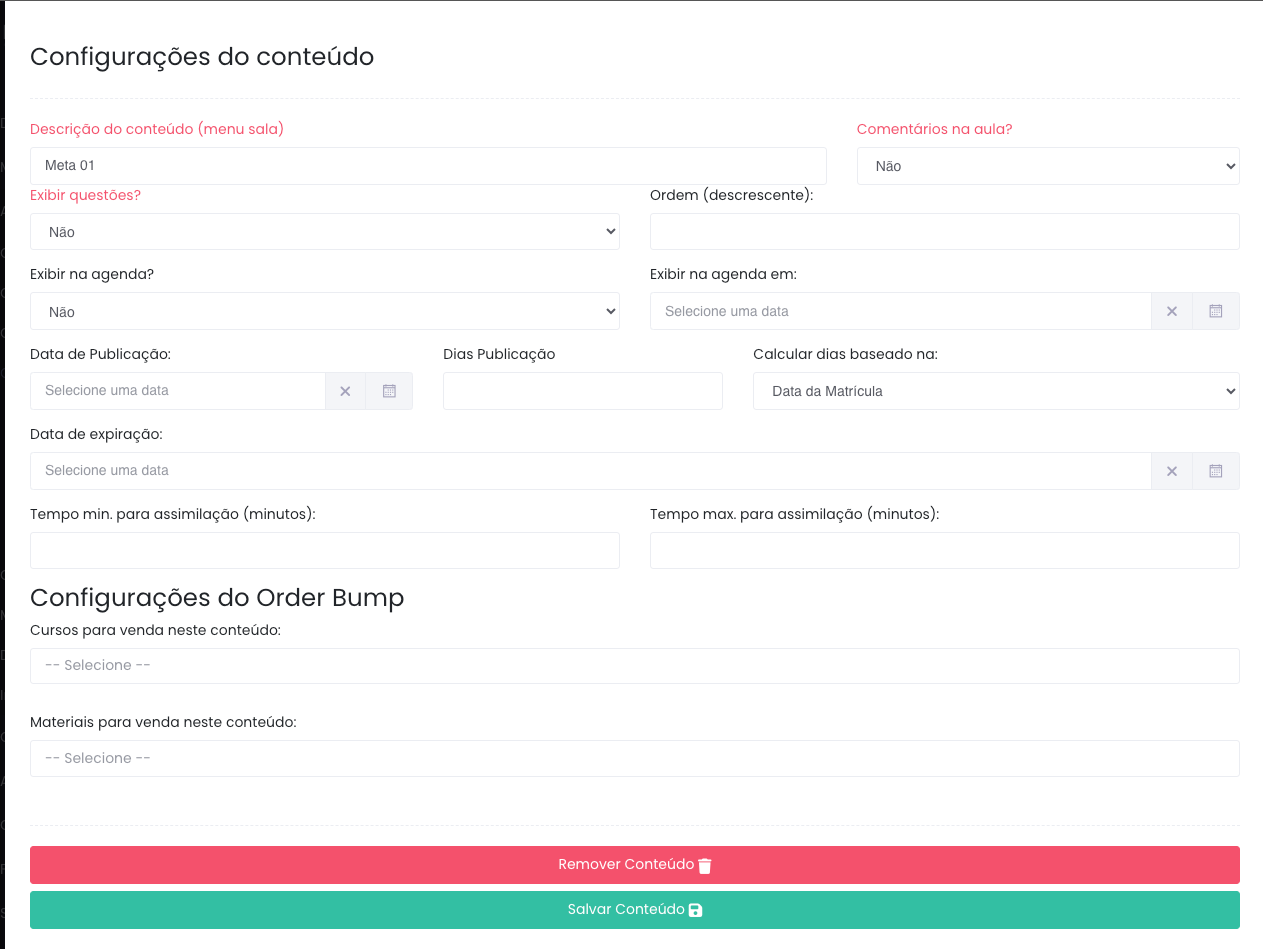Click the Salvar Conteúdo button
1263x949 pixels.
(634, 910)
